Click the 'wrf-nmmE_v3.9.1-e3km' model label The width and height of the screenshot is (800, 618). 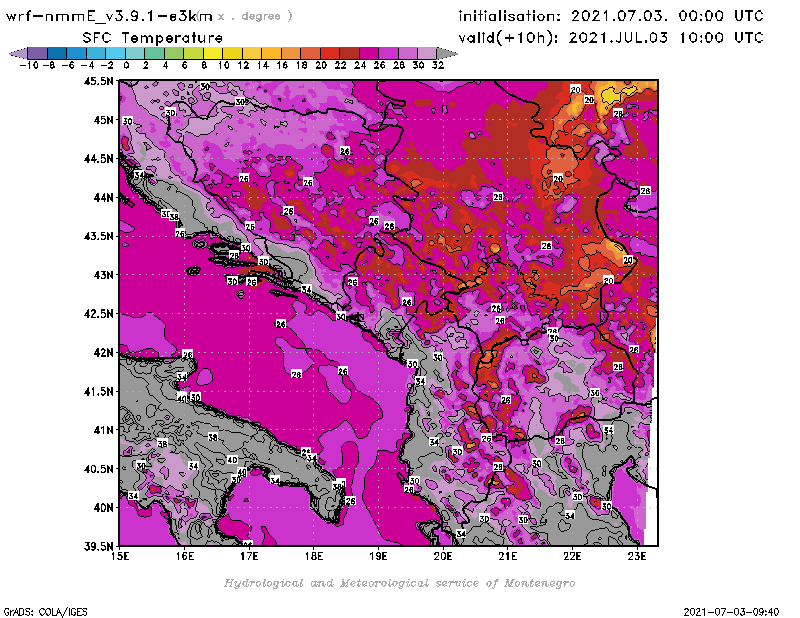109,16
